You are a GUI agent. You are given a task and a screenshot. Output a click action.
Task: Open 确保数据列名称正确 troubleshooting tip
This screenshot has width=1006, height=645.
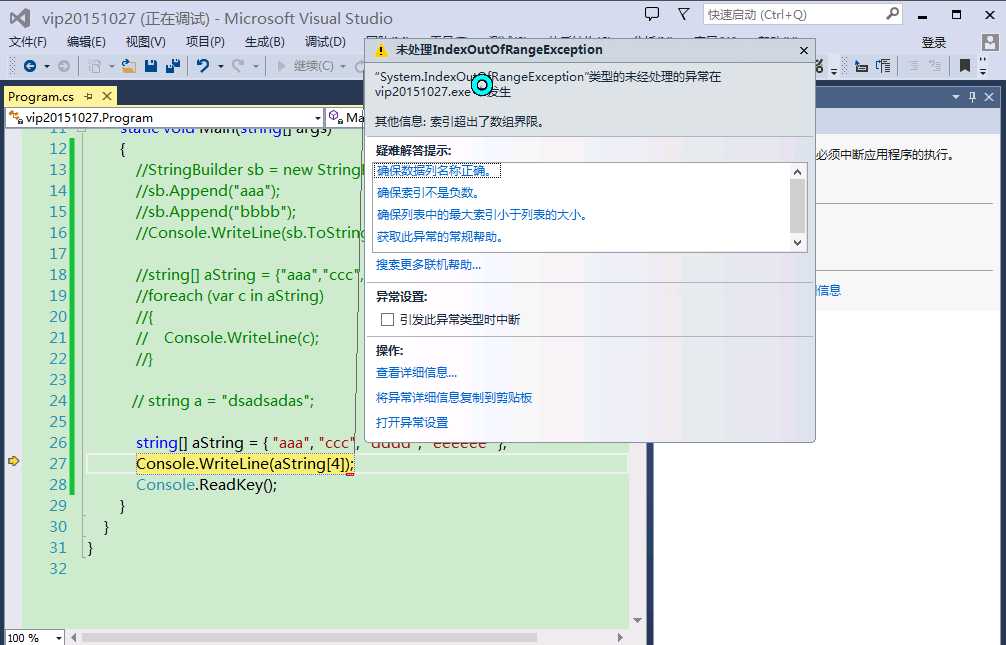(437, 171)
